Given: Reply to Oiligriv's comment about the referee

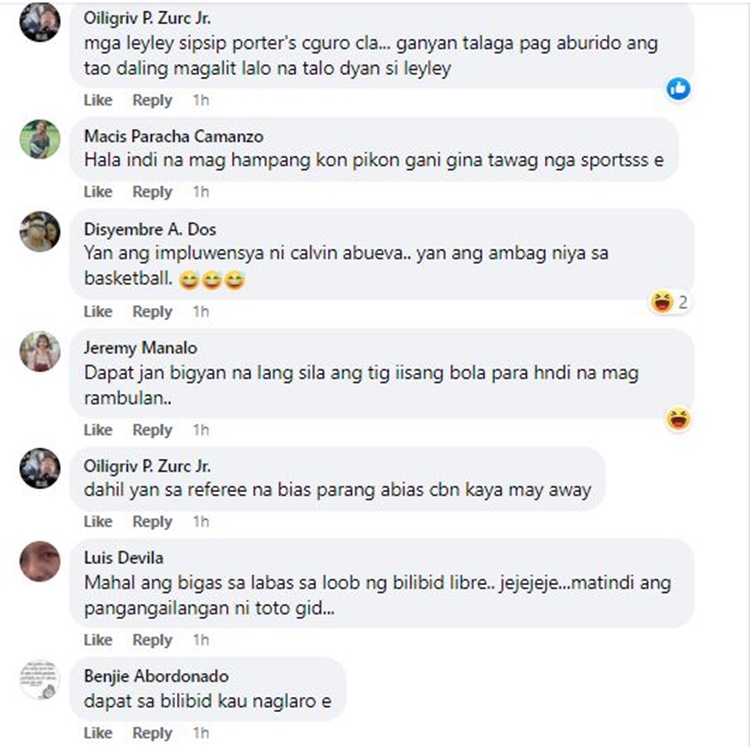Looking at the screenshot, I should coord(152,521).
